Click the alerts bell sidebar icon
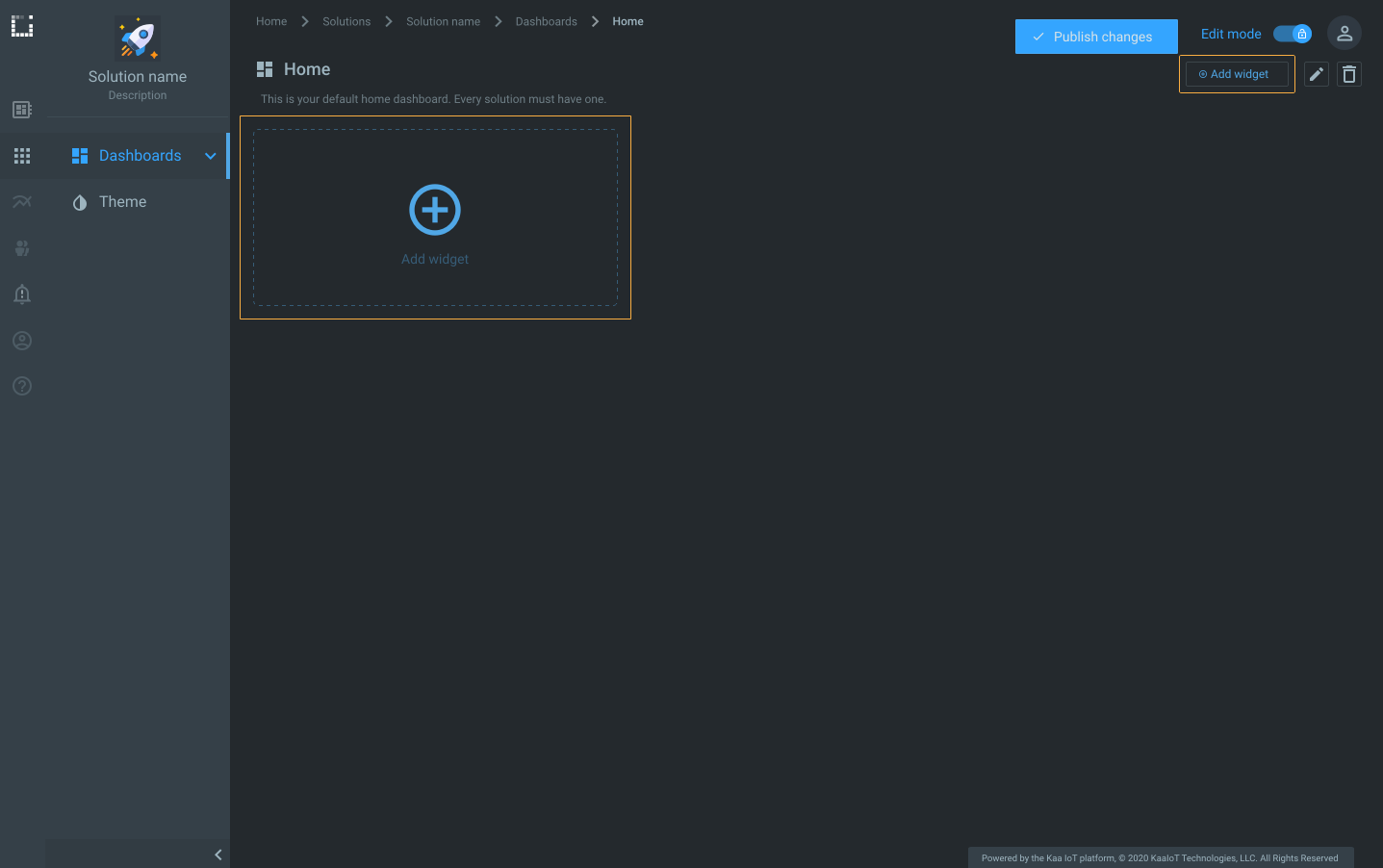 coord(22,294)
